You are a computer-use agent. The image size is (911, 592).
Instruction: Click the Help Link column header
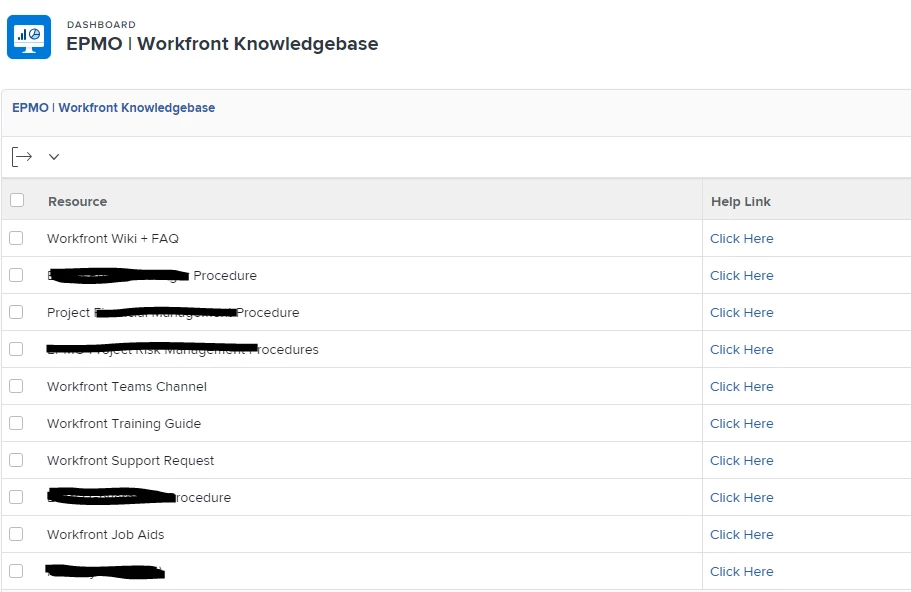pos(741,202)
